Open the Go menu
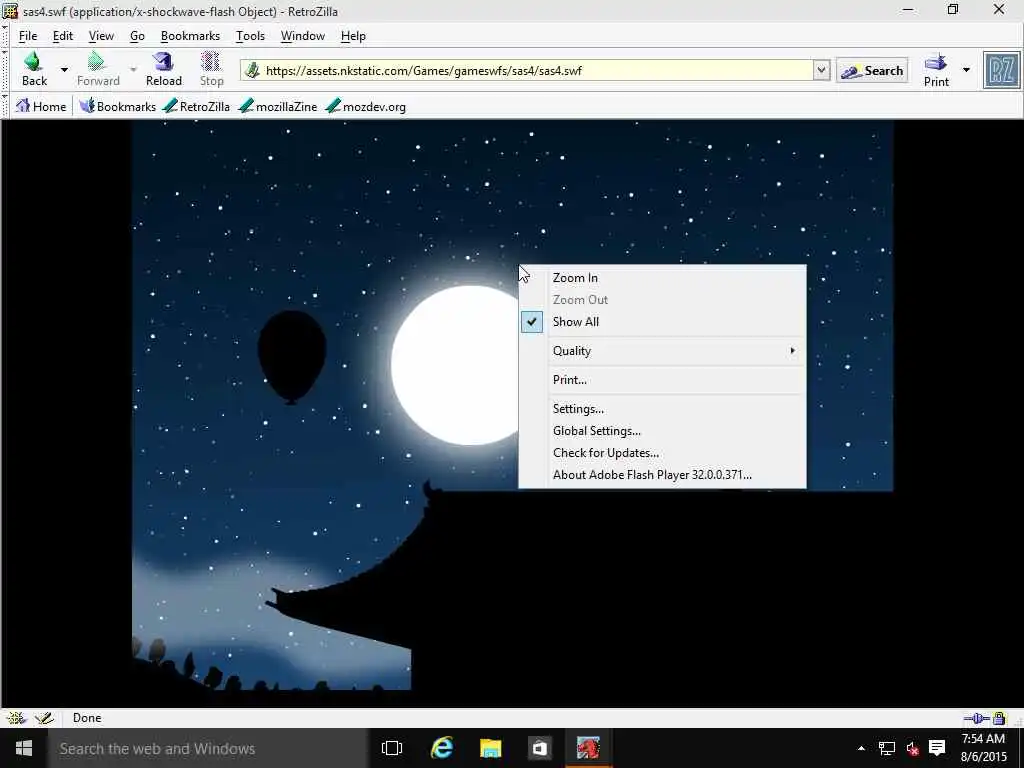This screenshot has height=768, width=1024. click(x=137, y=36)
